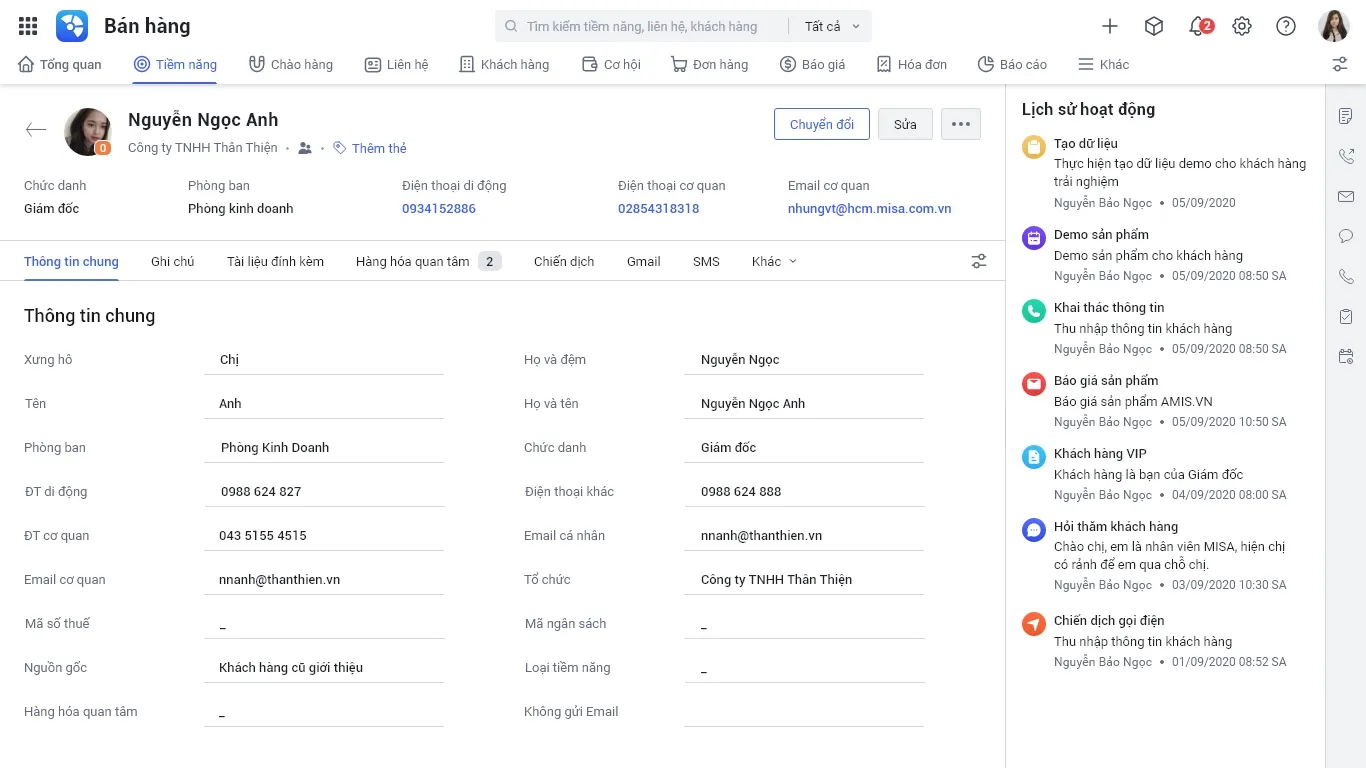
Task: Click the Khách hàng VIP note icon
Action: [x=1034, y=457]
